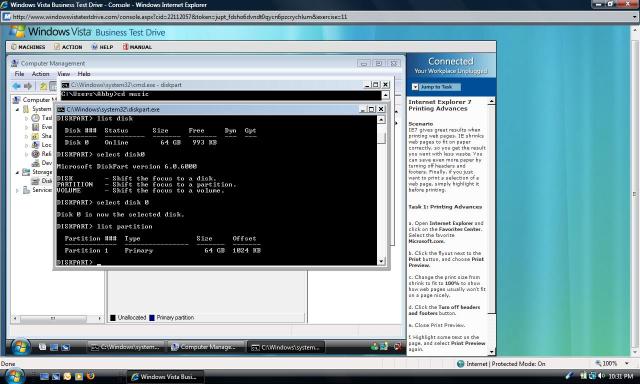Select Services and Applications icon in tree
Image resolution: width=640 pixels, height=384 pixels.
(26, 190)
